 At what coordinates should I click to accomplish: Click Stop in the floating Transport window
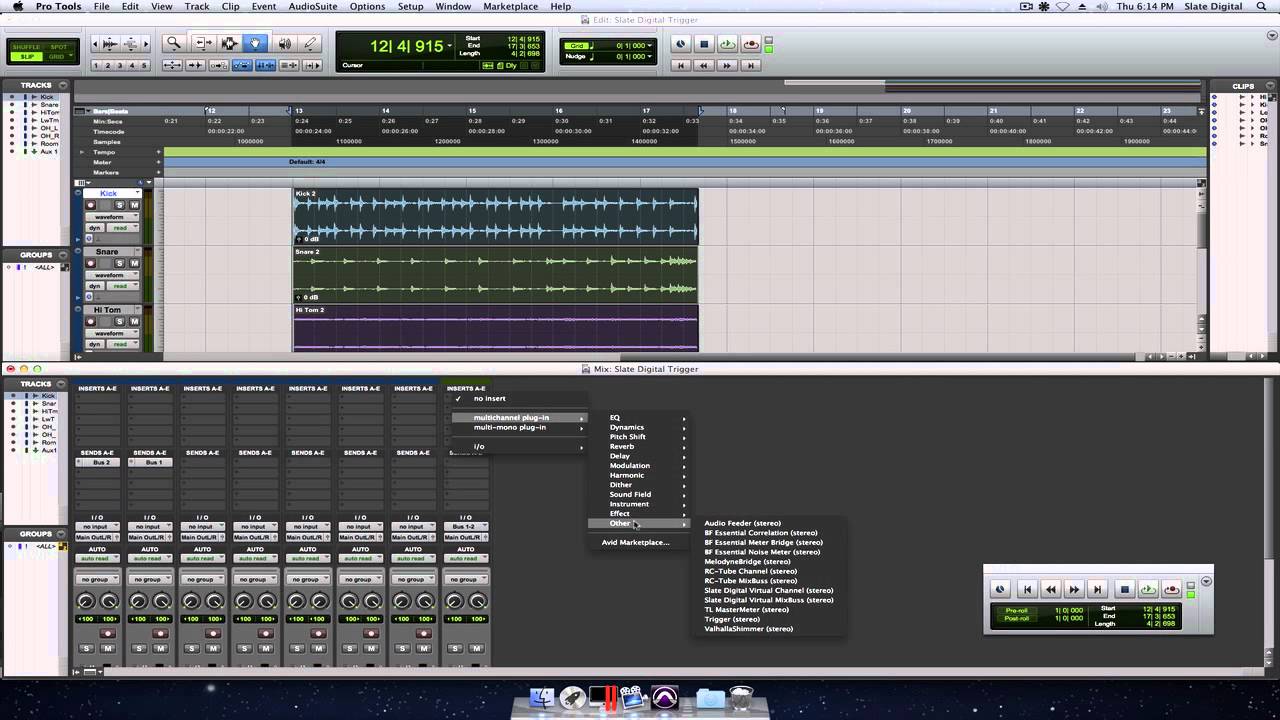tap(1124, 590)
